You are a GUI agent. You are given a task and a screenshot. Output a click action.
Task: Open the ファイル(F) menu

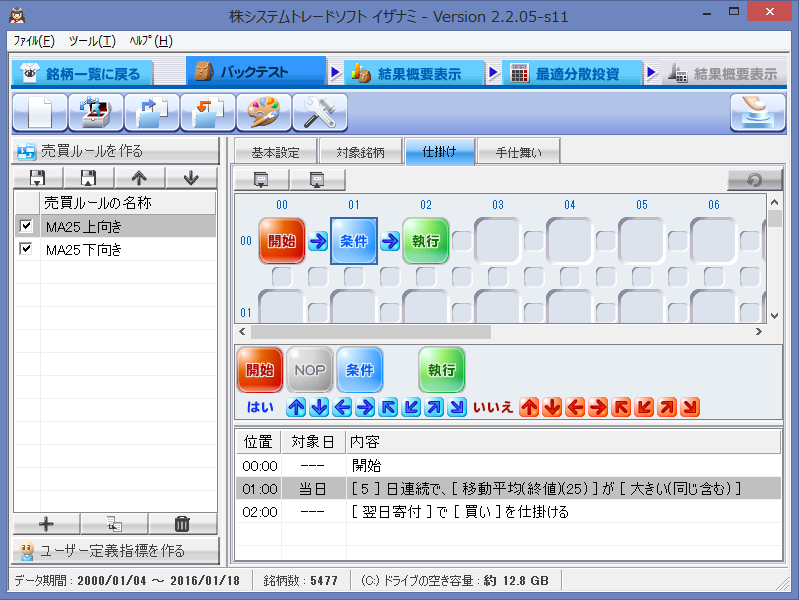pyautogui.click(x=34, y=41)
